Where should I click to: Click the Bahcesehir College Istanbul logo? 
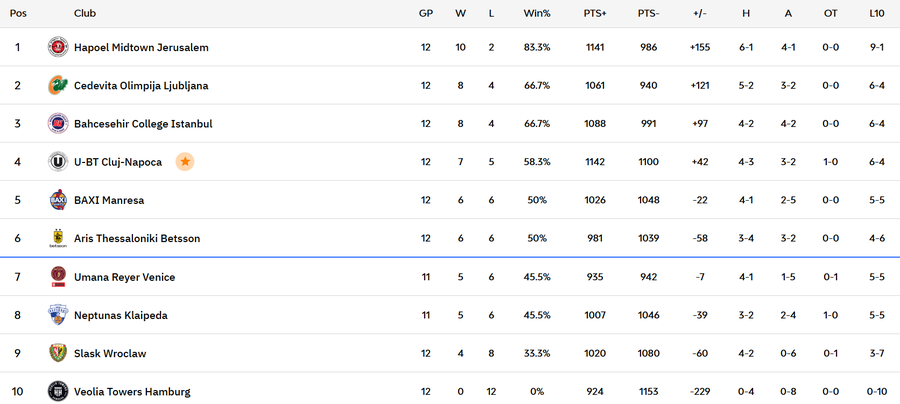[58, 123]
